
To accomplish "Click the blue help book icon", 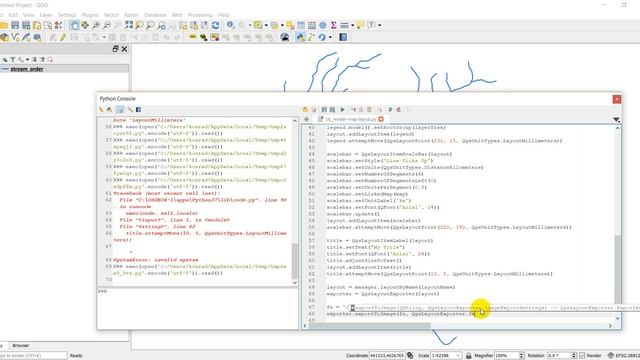I will point(343,38).
